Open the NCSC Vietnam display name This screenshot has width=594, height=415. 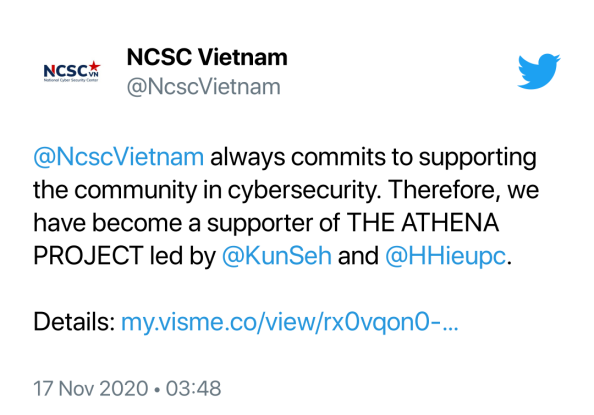(207, 57)
